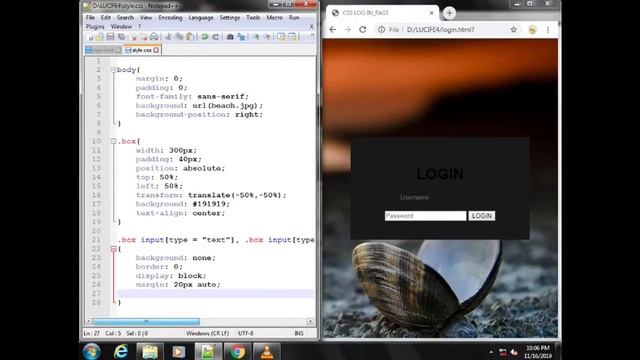Open the Macro menu
640x360 pixels.
tap(274, 18)
